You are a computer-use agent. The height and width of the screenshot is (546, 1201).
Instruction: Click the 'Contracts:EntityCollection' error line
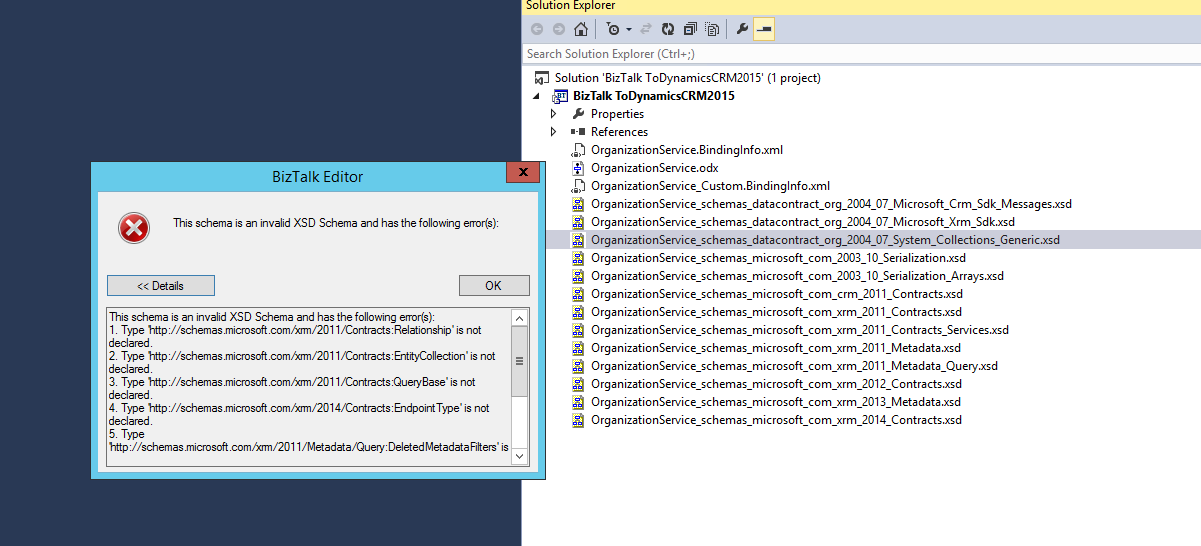click(x=302, y=362)
